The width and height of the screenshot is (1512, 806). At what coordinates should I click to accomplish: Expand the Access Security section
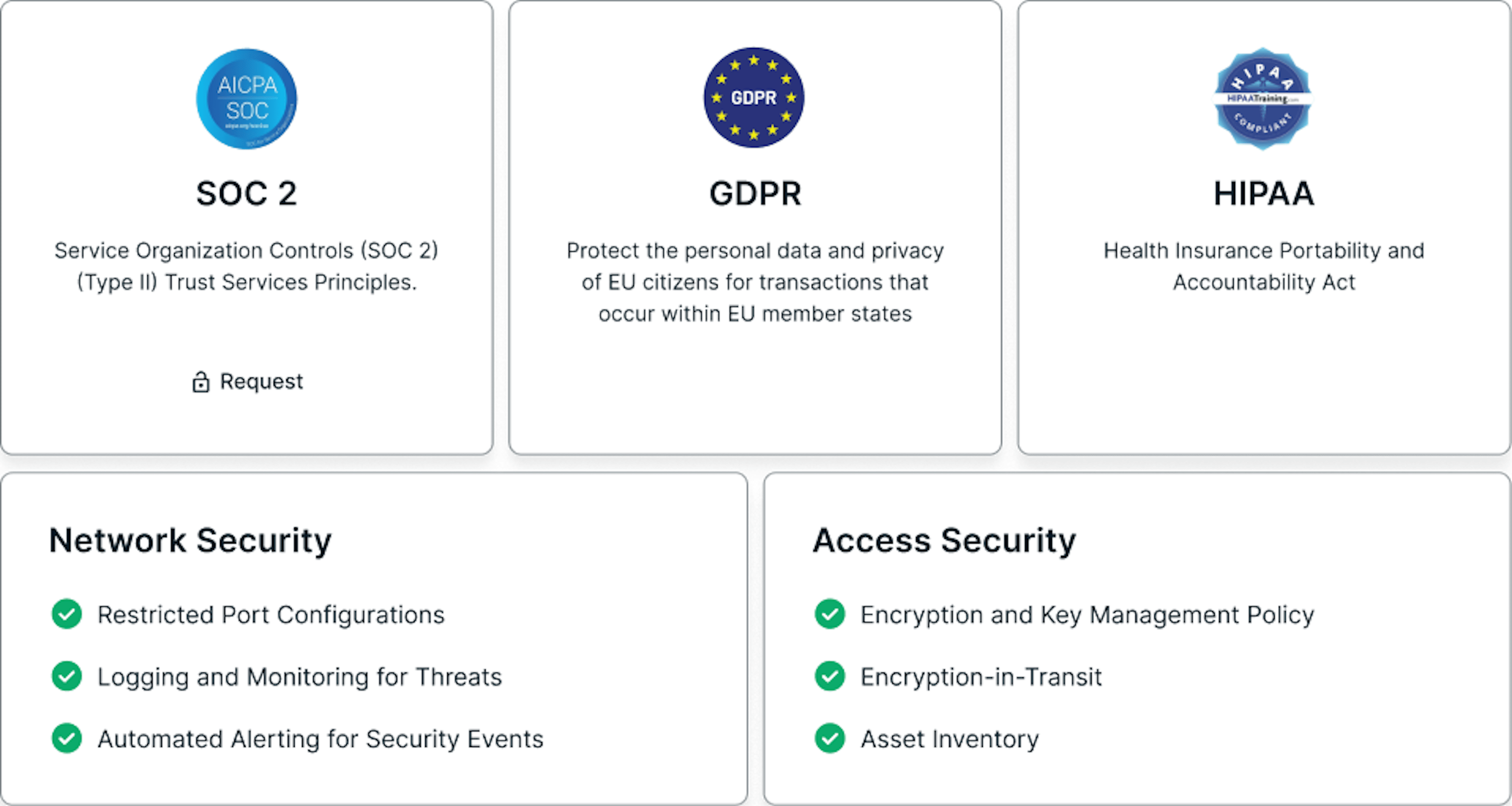943,540
